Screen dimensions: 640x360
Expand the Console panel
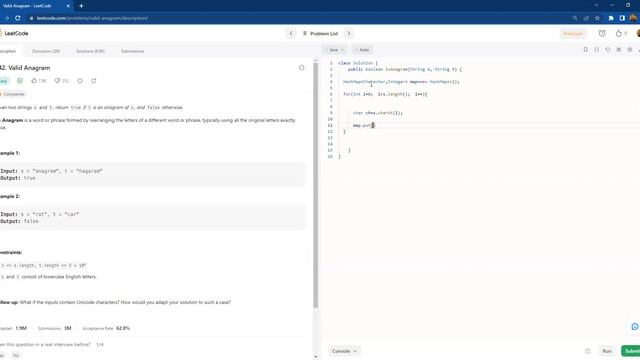click(344, 351)
